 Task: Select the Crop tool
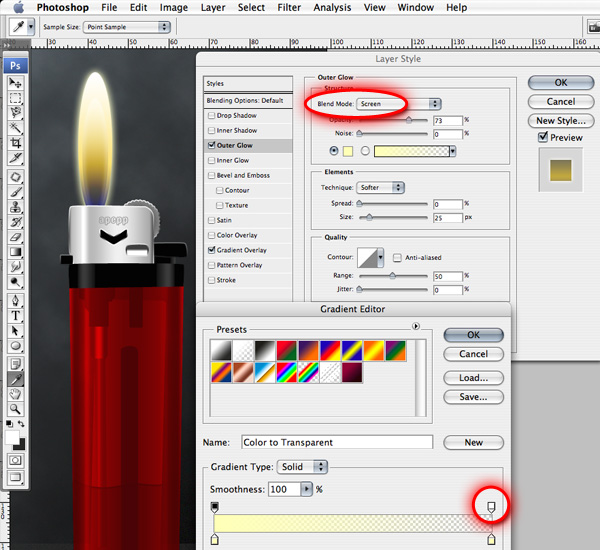[x=16, y=144]
